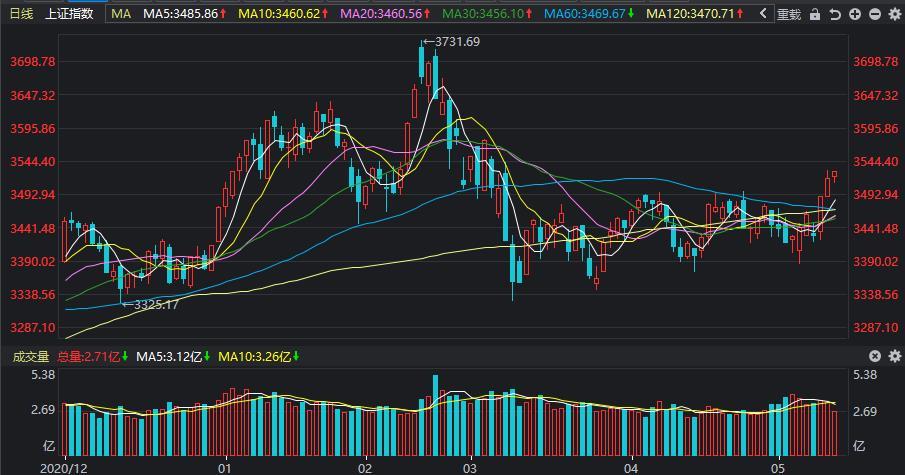Open the main chart settings gear
Screen dimensions: 905x475
pyautogui.click(x=894, y=14)
